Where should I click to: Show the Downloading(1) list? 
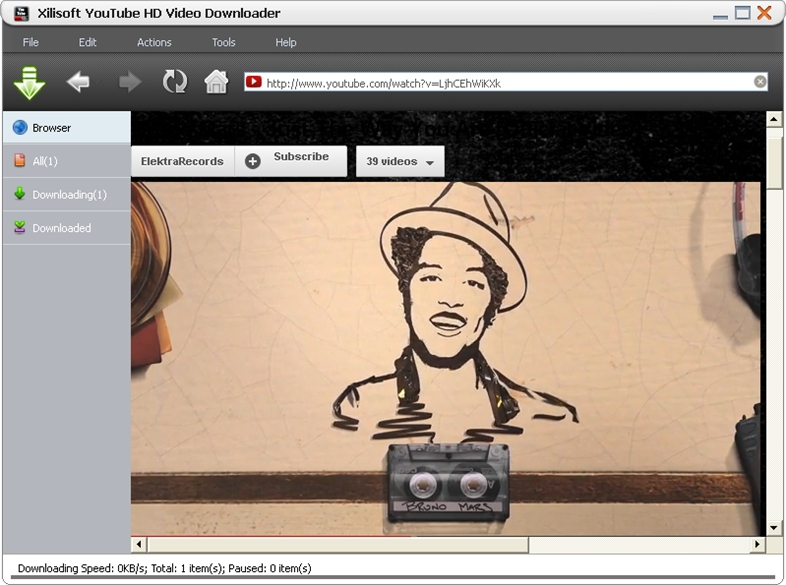tap(66, 194)
